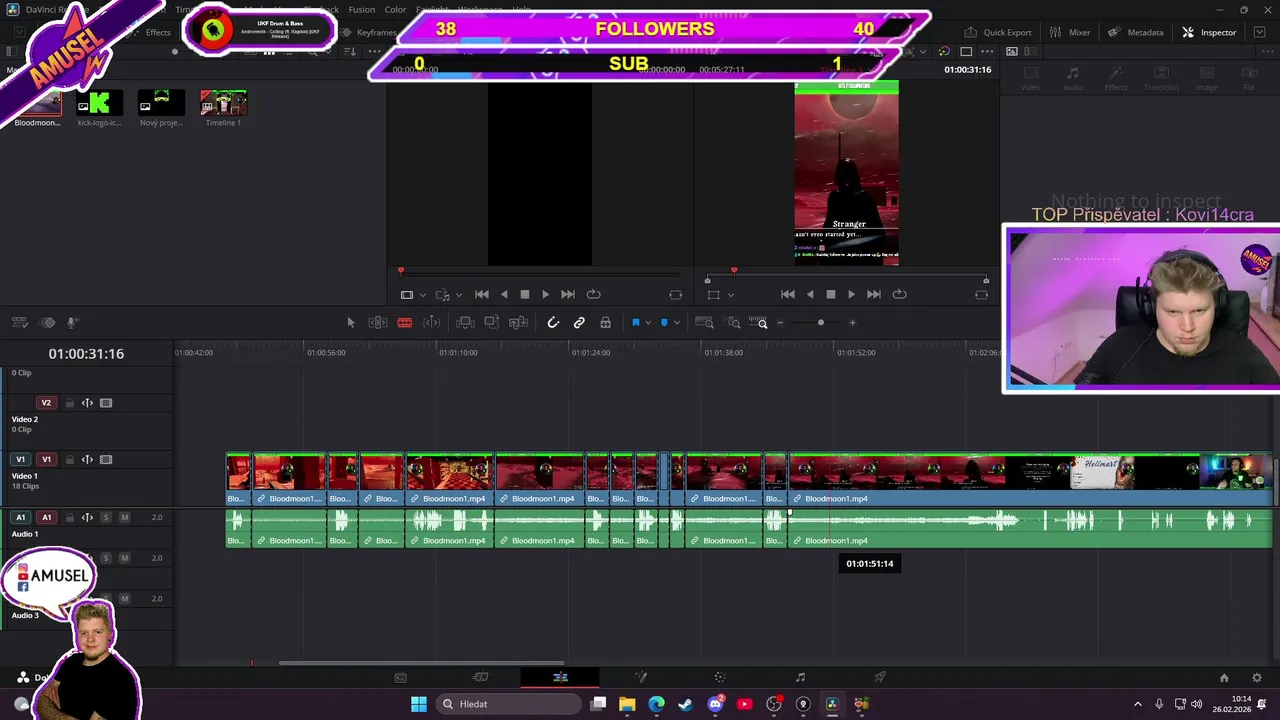Solo the Audio 1 track
The height and width of the screenshot is (720, 1280).
coord(106,517)
